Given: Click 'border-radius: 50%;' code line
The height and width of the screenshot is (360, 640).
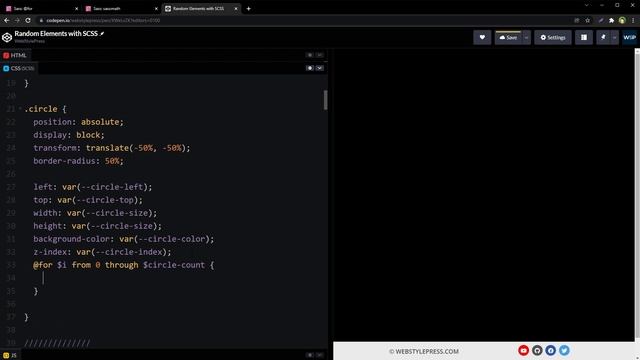Looking at the screenshot, I should pos(78,161).
